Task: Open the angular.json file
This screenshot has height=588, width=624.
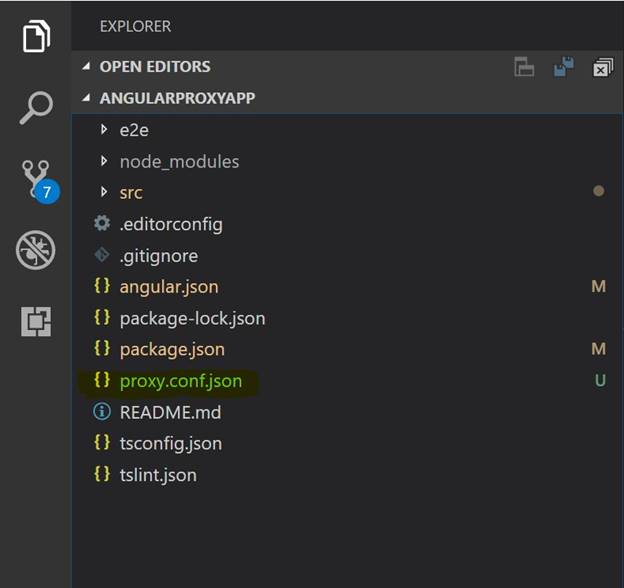Action: tap(169, 287)
